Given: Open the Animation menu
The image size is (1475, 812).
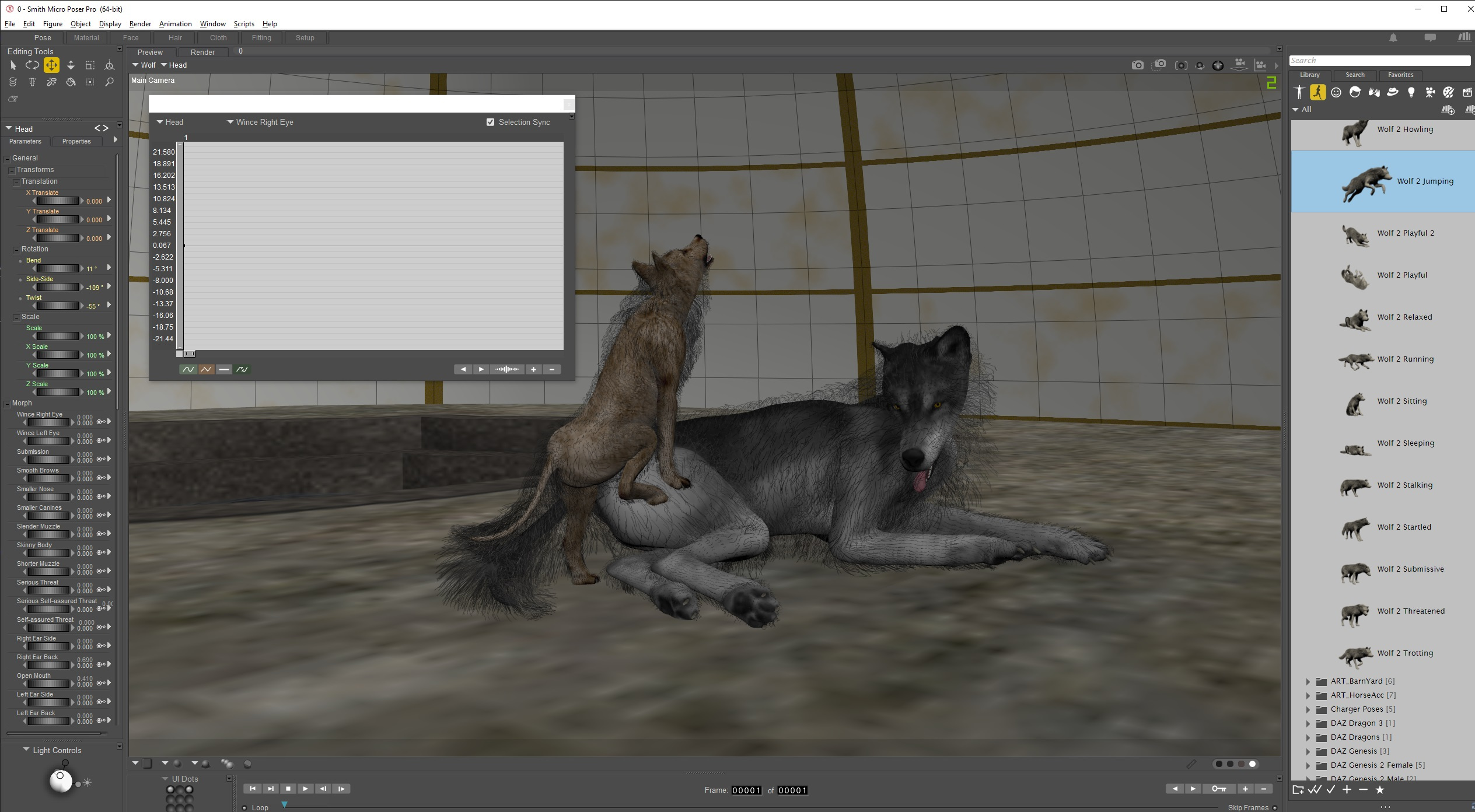Looking at the screenshot, I should pos(175,24).
